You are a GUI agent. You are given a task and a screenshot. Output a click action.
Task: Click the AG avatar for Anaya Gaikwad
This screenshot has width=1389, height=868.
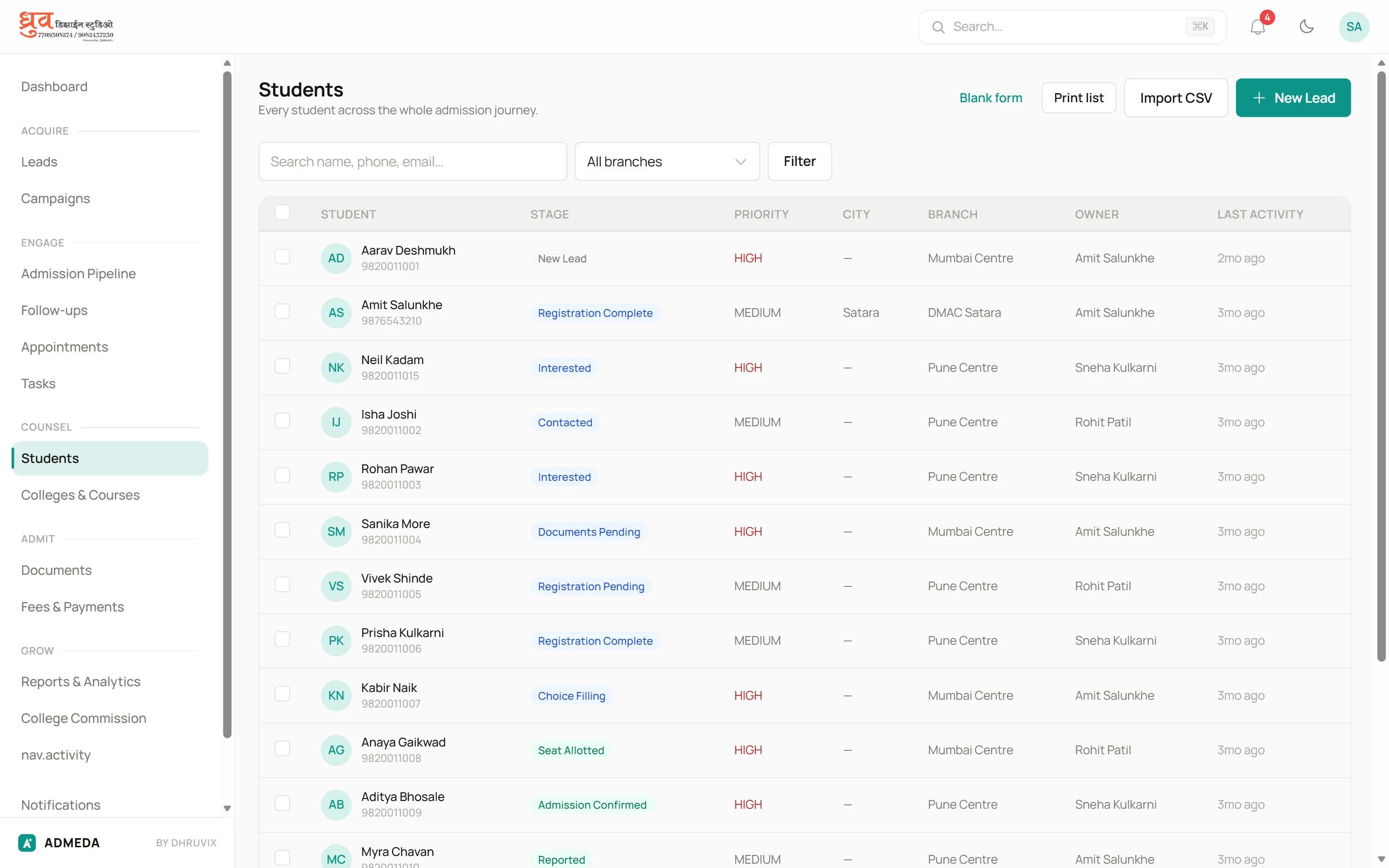point(336,750)
